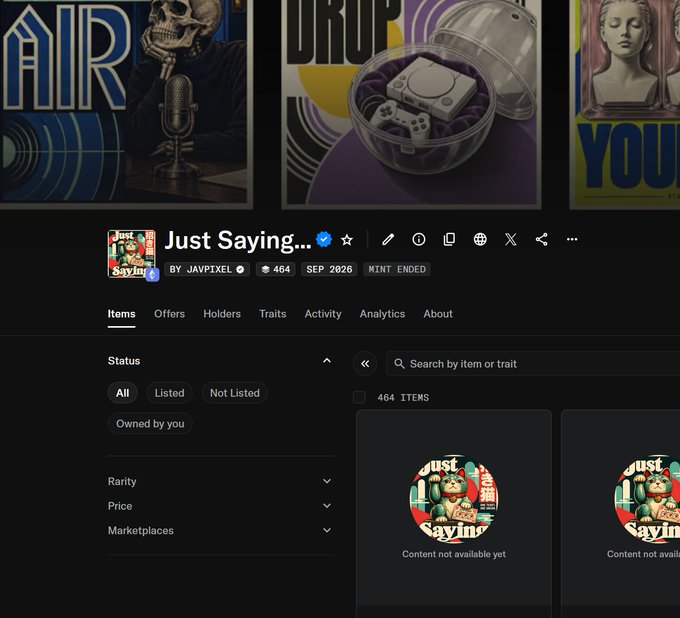This screenshot has height=618, width=680.
Task: Open the About tab
Action: tap(438, 314)
